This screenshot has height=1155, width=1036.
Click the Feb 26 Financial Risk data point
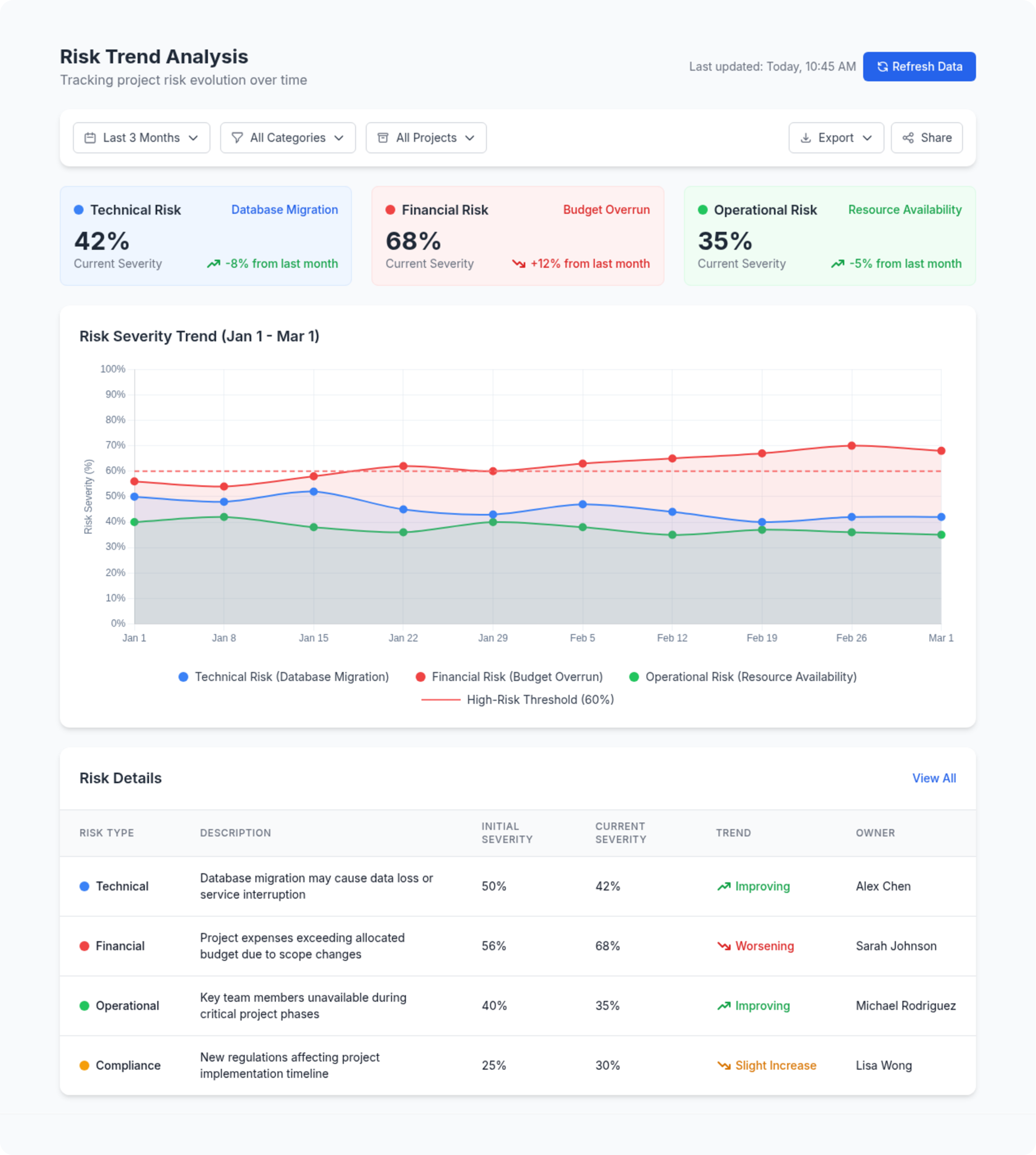[x=852, y=446]
